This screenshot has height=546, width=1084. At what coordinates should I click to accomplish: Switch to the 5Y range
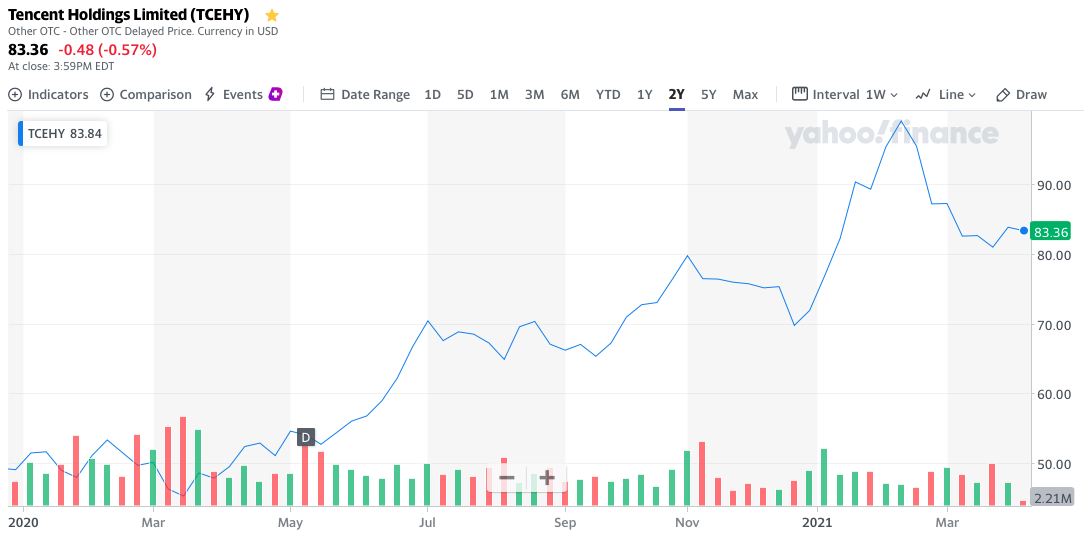pos(709,95)
